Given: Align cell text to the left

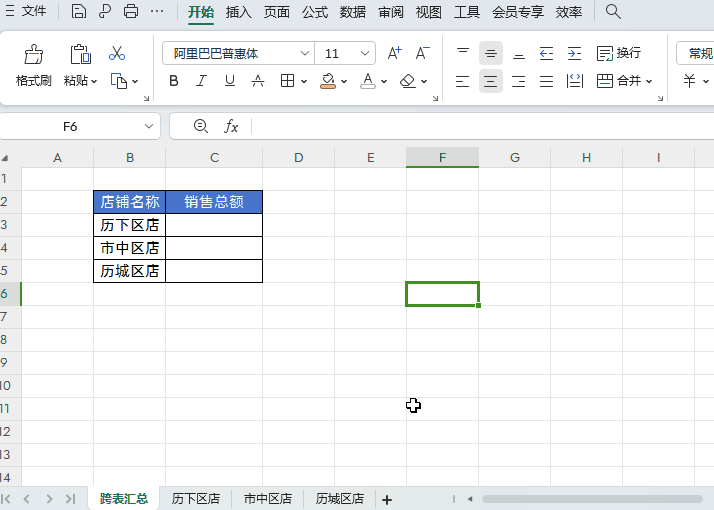Looking at the screenshot, I should 463,81.
